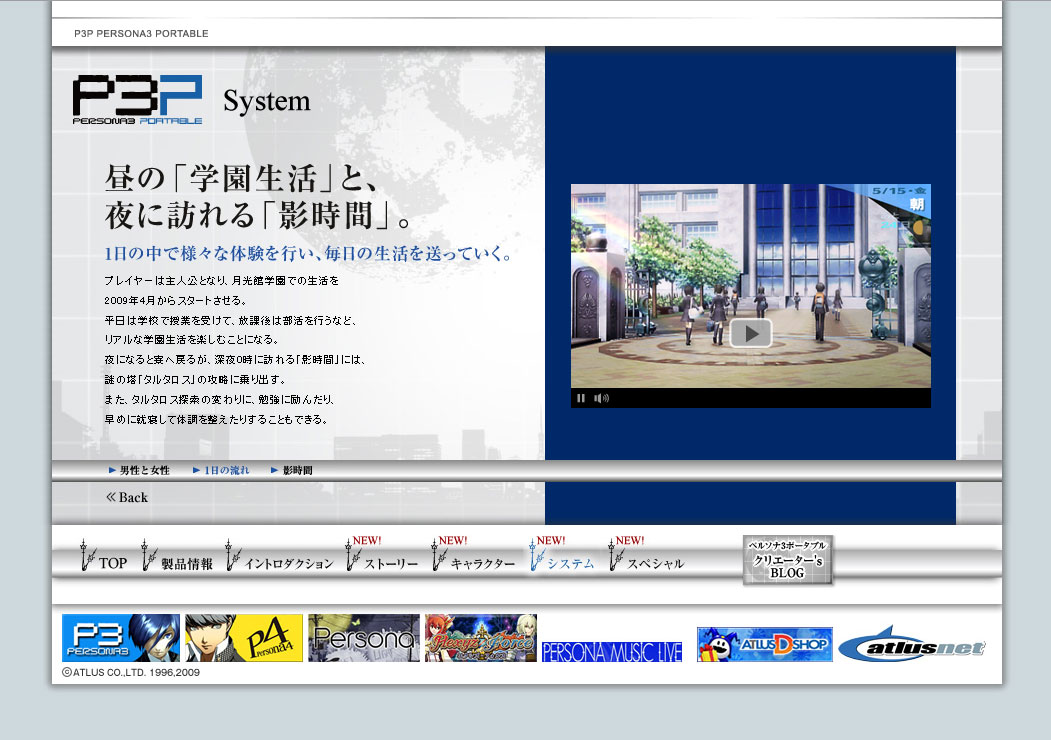Open the P4 Persona4 banner

pyautogui.click(x=244, y=638)
